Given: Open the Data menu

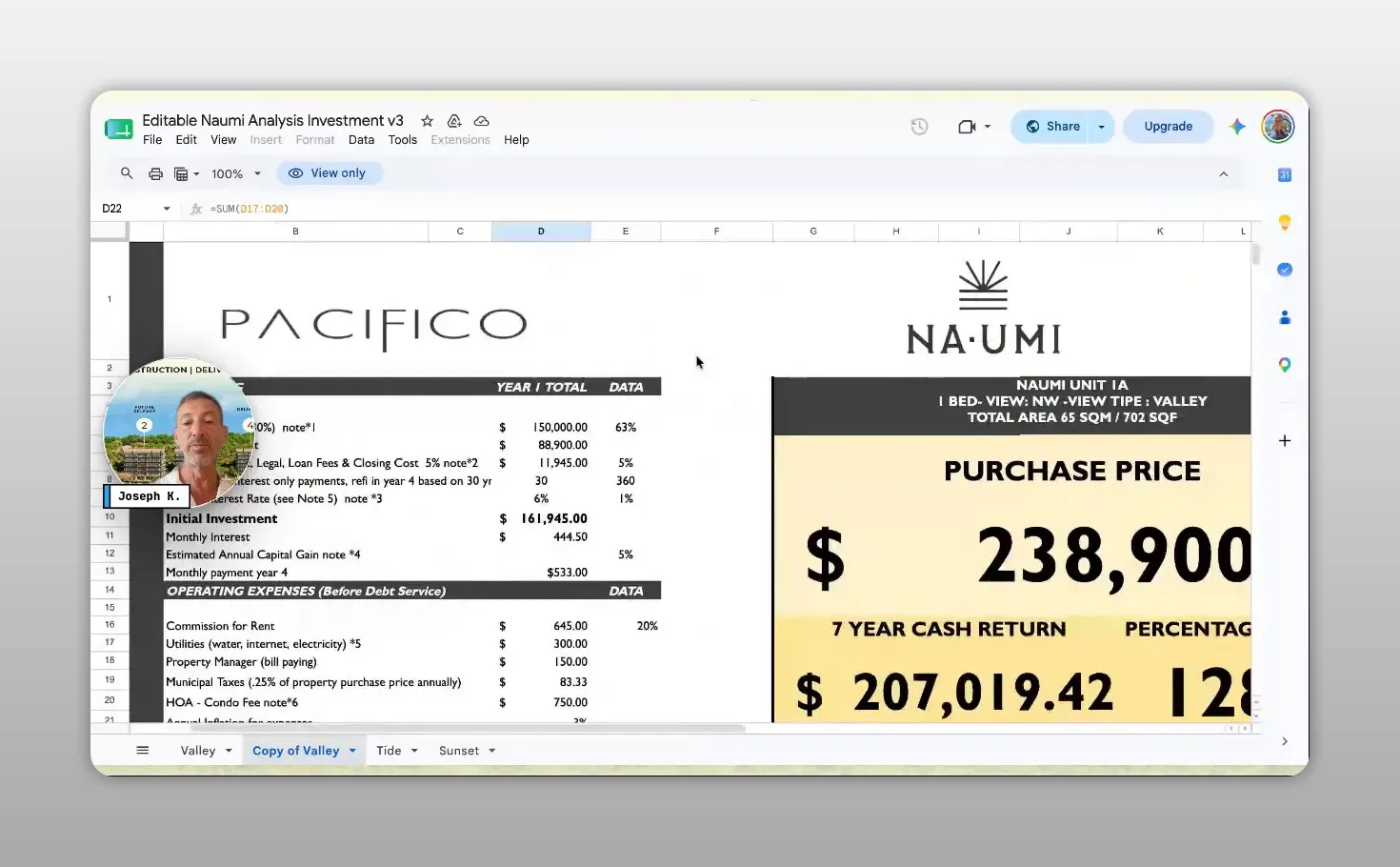Looking at the screenshot, I should click(361, 140).
